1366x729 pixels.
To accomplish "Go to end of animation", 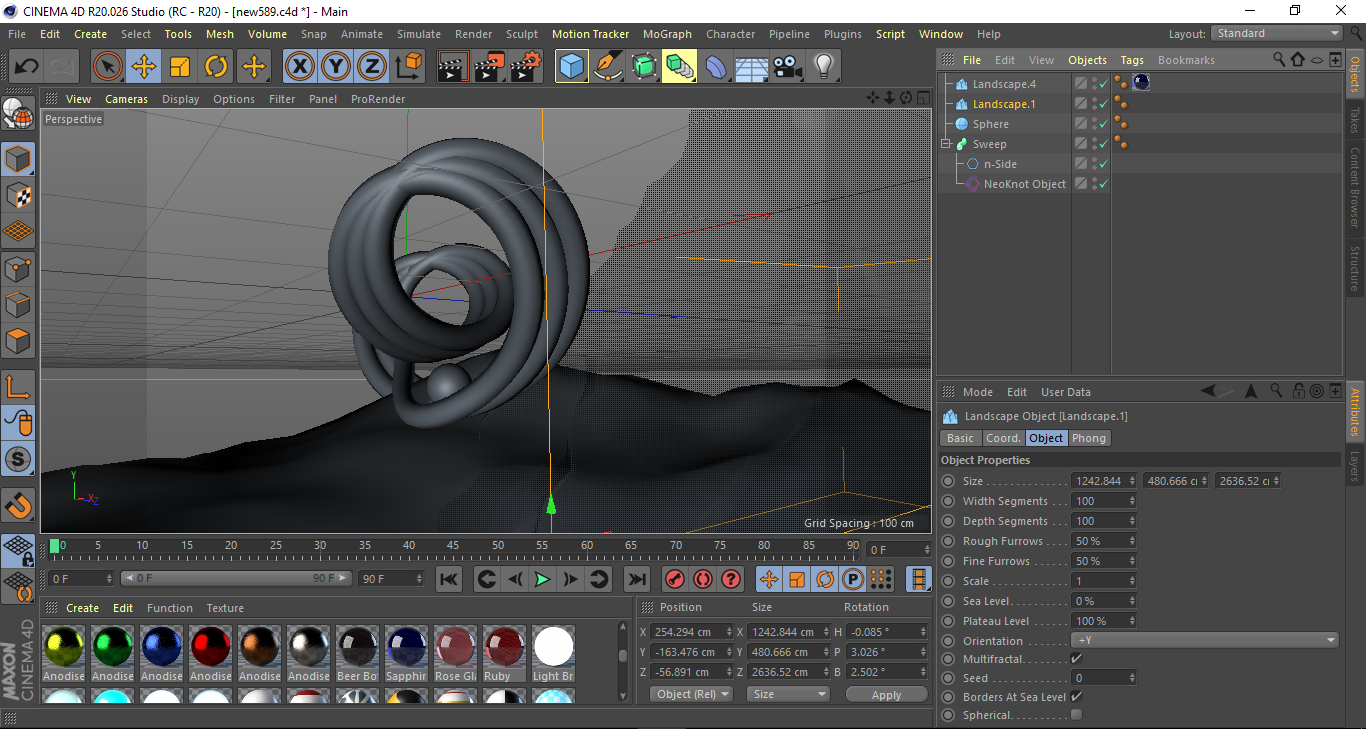I will pyautogui.click(x=636, y=579).
